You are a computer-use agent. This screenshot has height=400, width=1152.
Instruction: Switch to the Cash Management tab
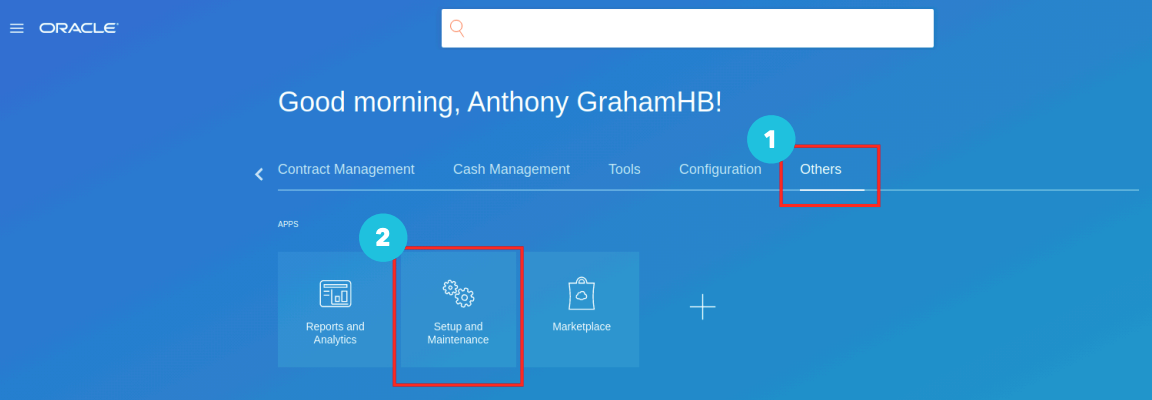click(511, 169)
